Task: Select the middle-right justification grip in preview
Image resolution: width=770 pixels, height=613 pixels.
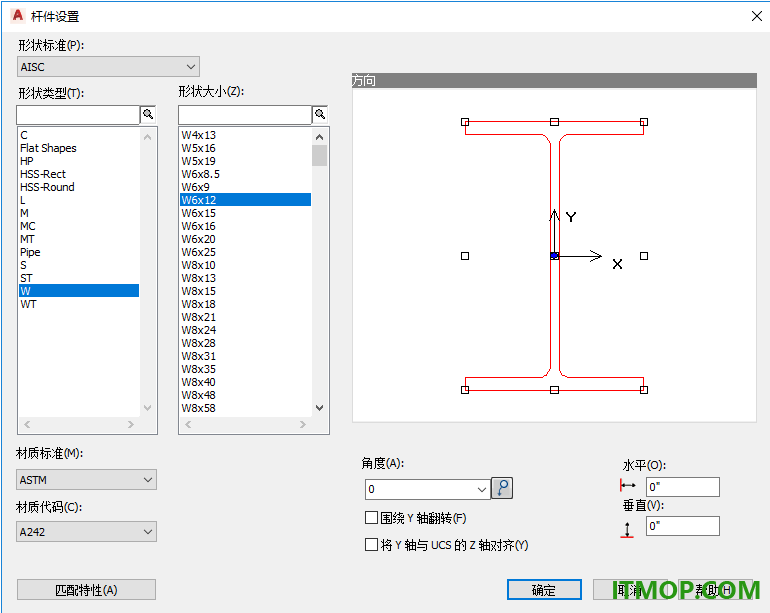Action: click(x=644, y=256)
